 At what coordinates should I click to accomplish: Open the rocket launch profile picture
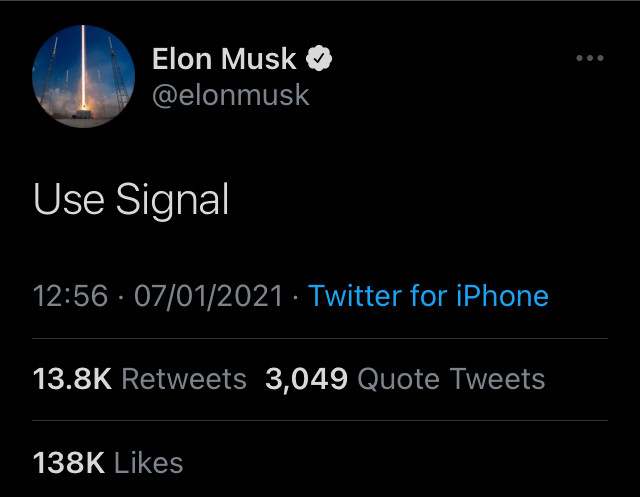83,76
